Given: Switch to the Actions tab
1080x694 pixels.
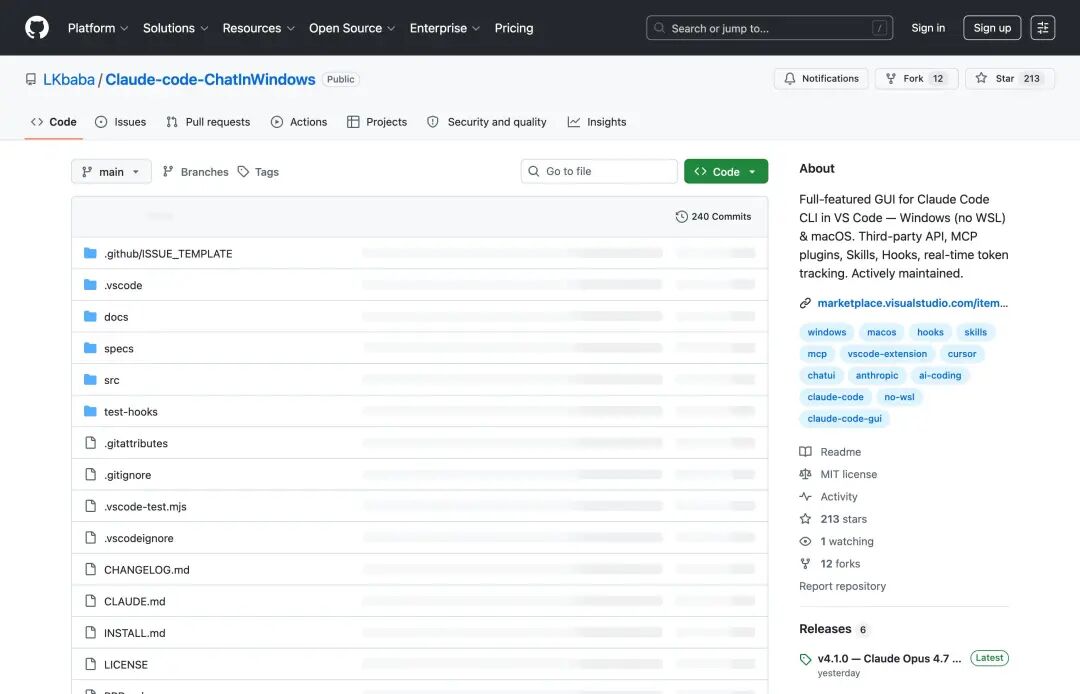Looking at the screenshot, I should click(299, 122).
